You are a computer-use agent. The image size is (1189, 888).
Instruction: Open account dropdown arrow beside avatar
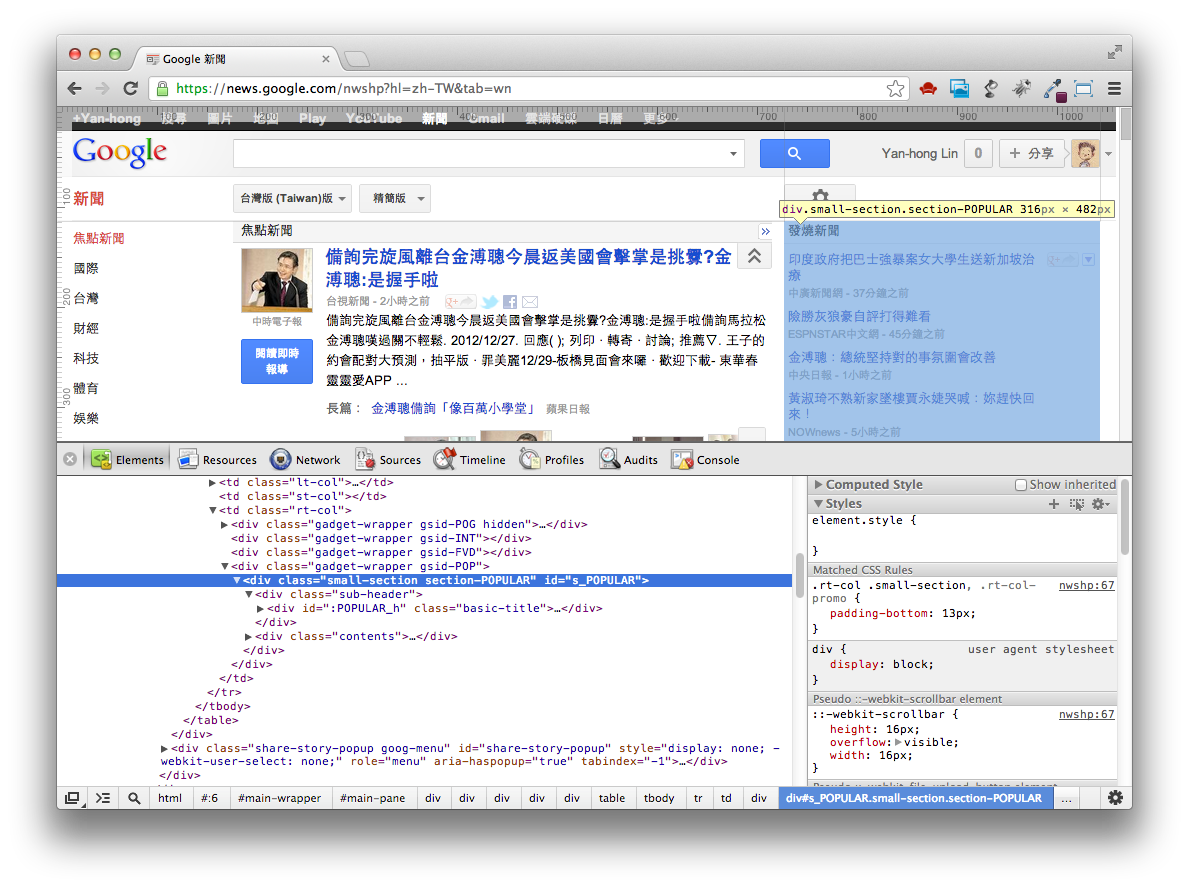point(1108,154)
